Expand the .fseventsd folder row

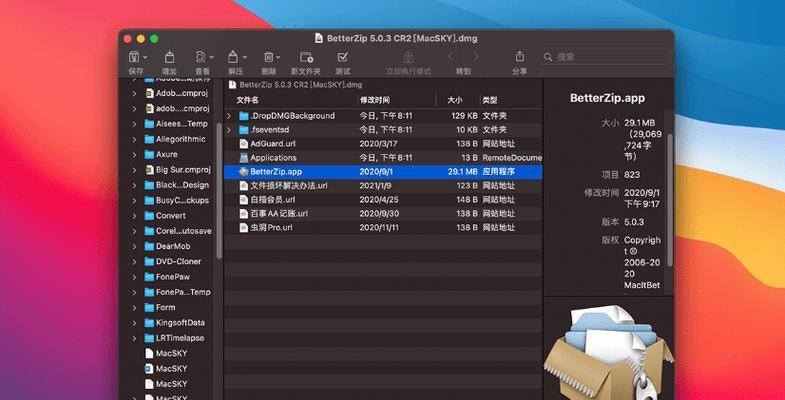click(229, 130)
